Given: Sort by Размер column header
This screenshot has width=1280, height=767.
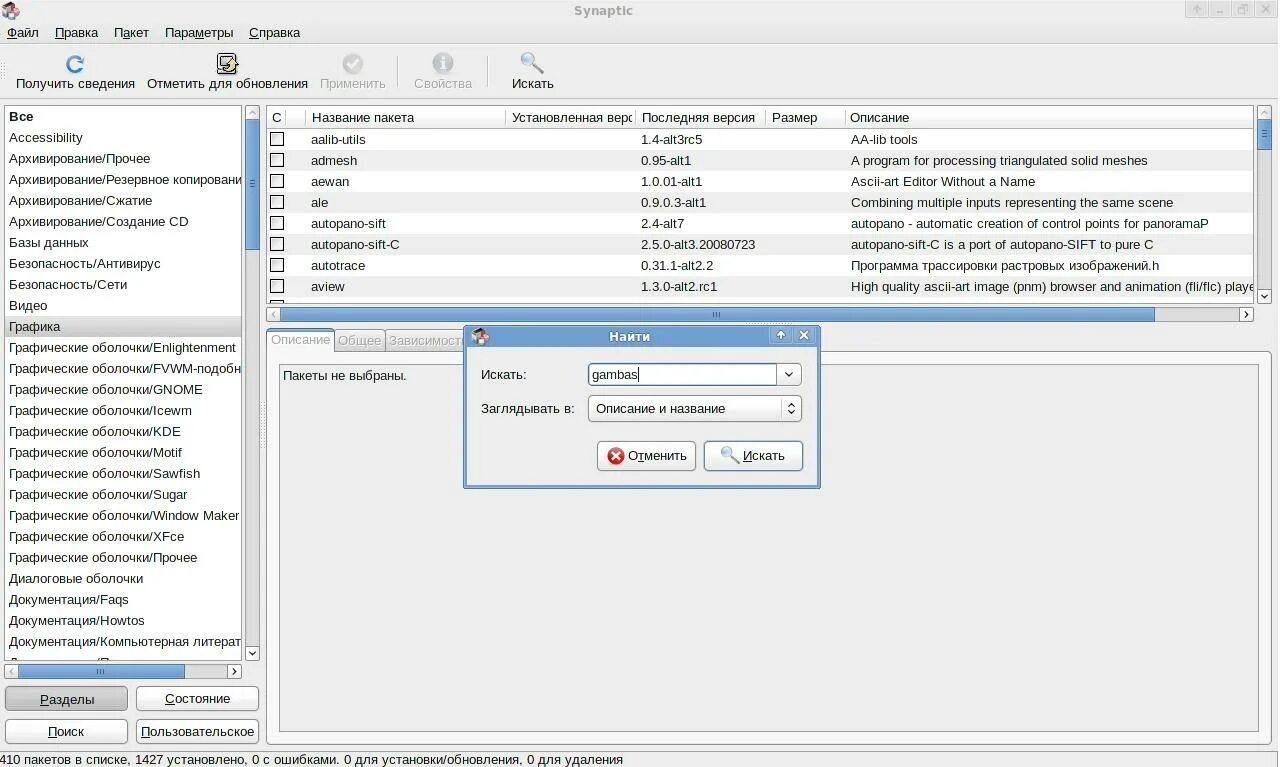Looking at the screenshot, I should [805, 117].
